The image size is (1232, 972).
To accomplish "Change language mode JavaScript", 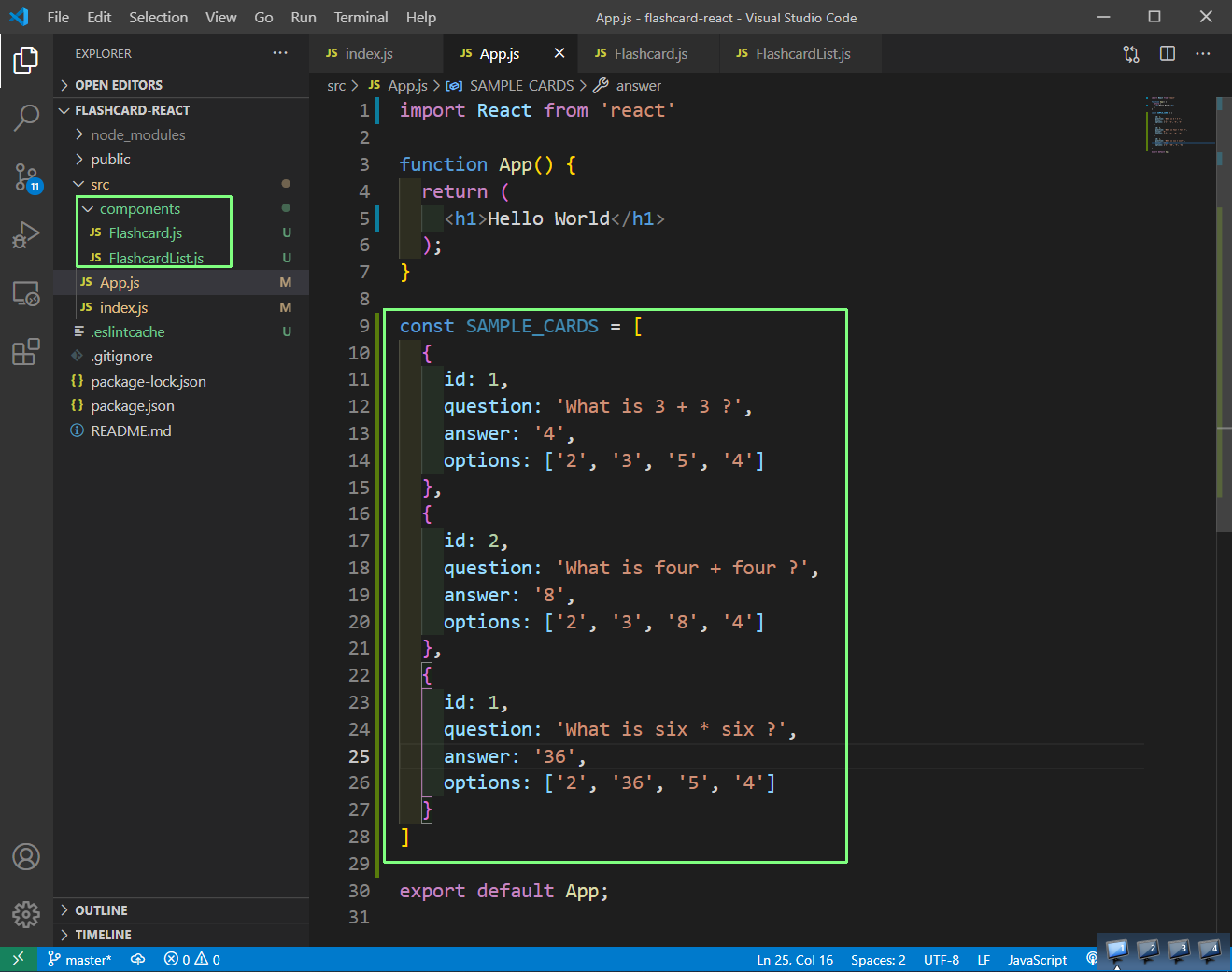I will [1037, 960].
